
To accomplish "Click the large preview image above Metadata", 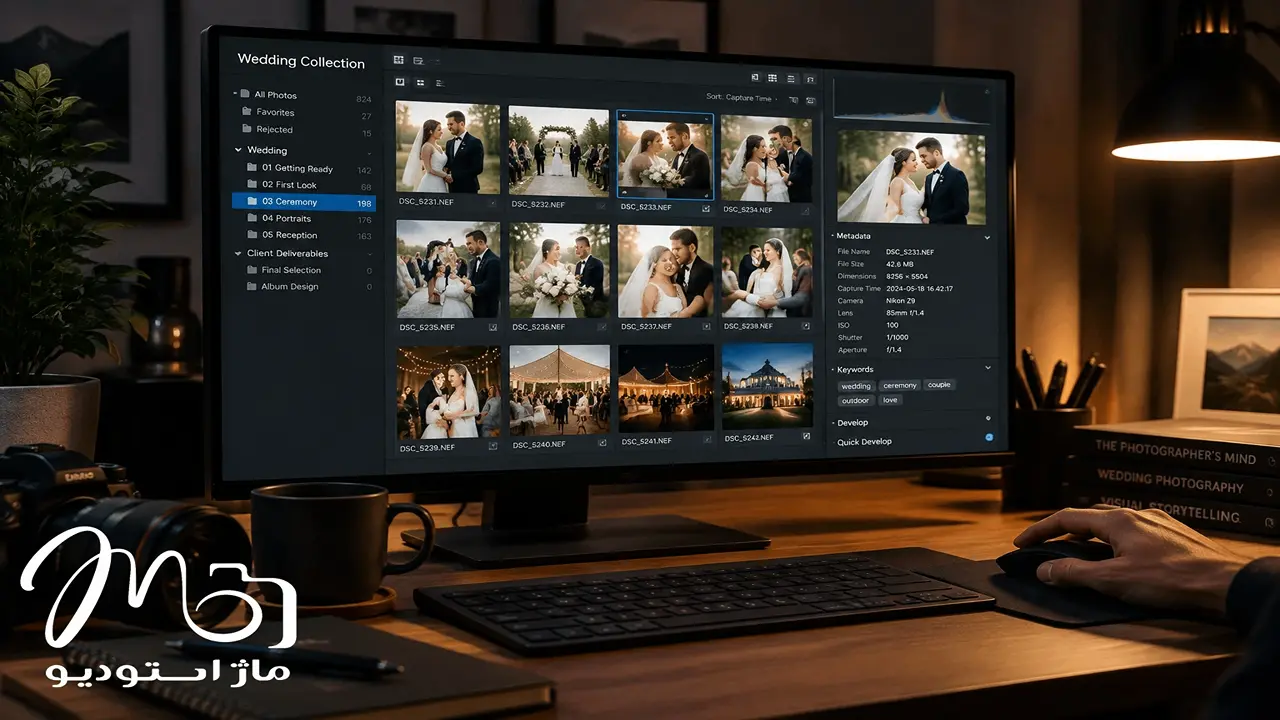I will (911, 176).
